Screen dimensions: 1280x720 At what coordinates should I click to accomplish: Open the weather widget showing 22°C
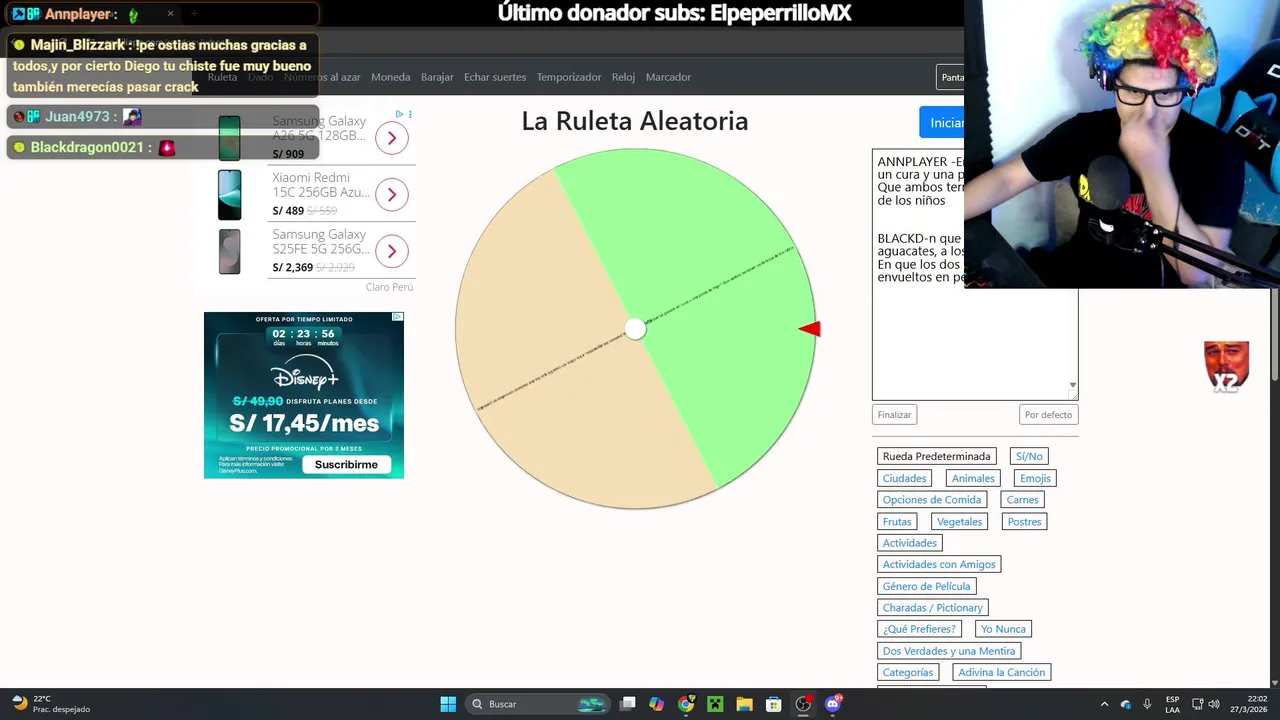click(50, 704)
